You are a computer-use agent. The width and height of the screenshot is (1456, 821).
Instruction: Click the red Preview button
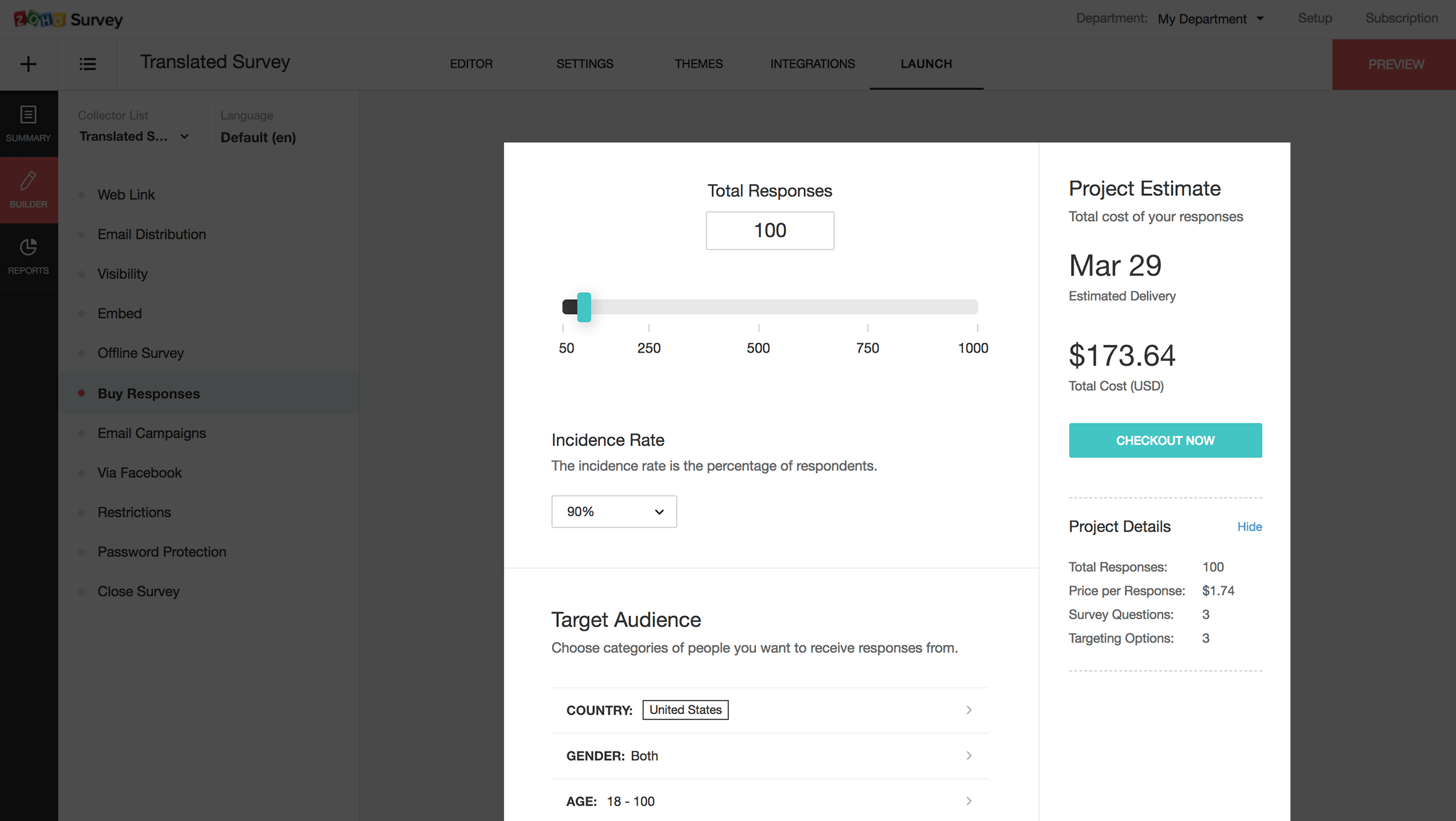pyautogui.click(x=1395, y=64)
